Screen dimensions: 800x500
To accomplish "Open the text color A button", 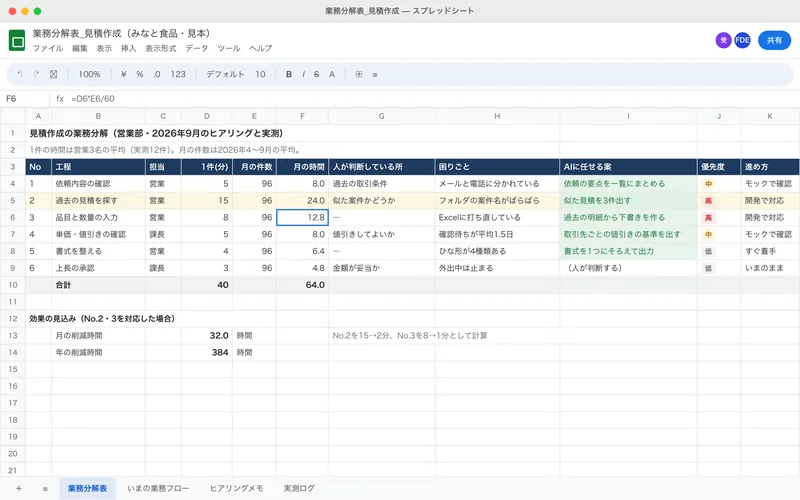I will click(x=332, y=74).
